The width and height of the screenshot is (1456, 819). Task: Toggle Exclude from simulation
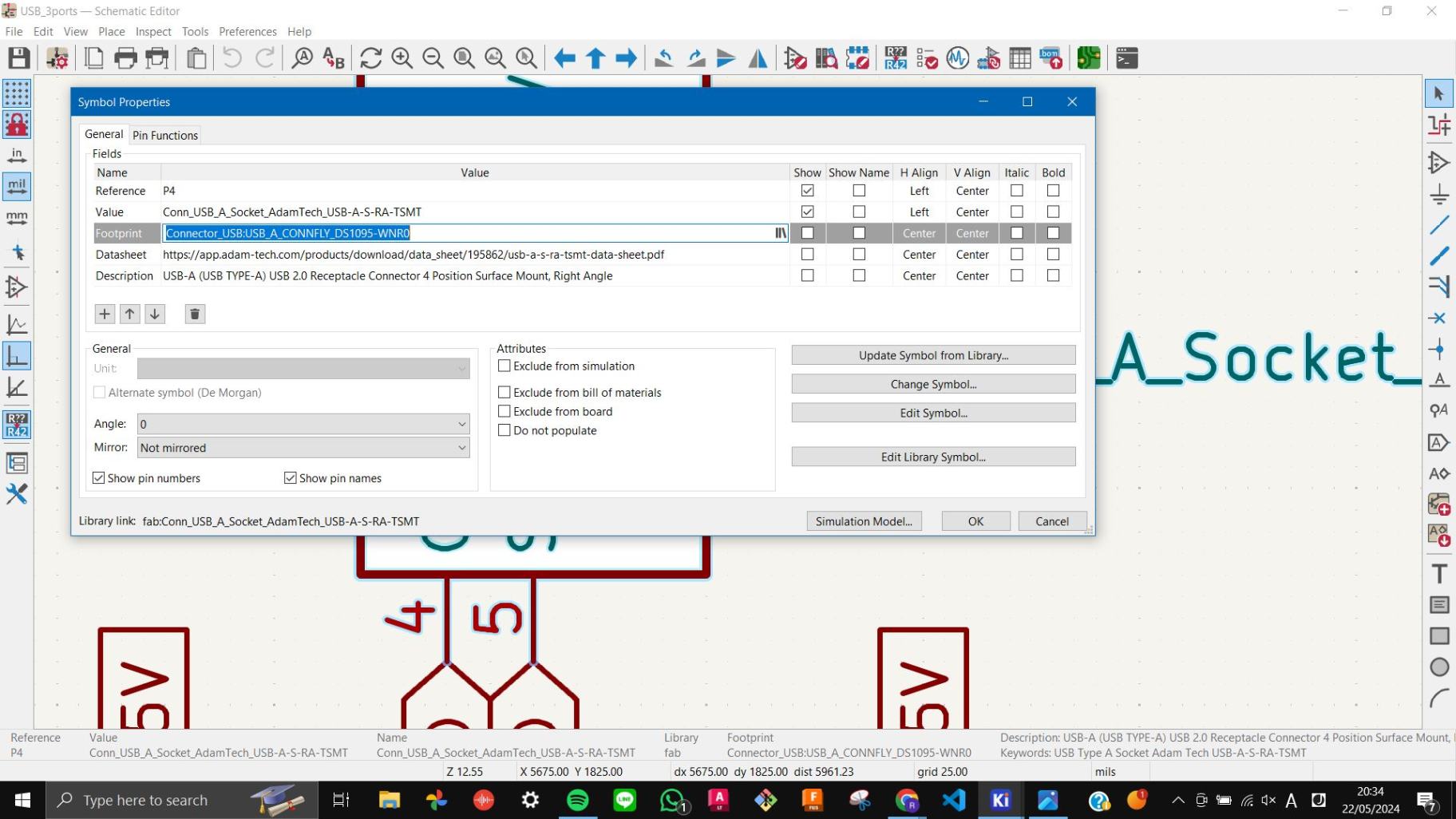pyautogui.click(x=566, y=366)
